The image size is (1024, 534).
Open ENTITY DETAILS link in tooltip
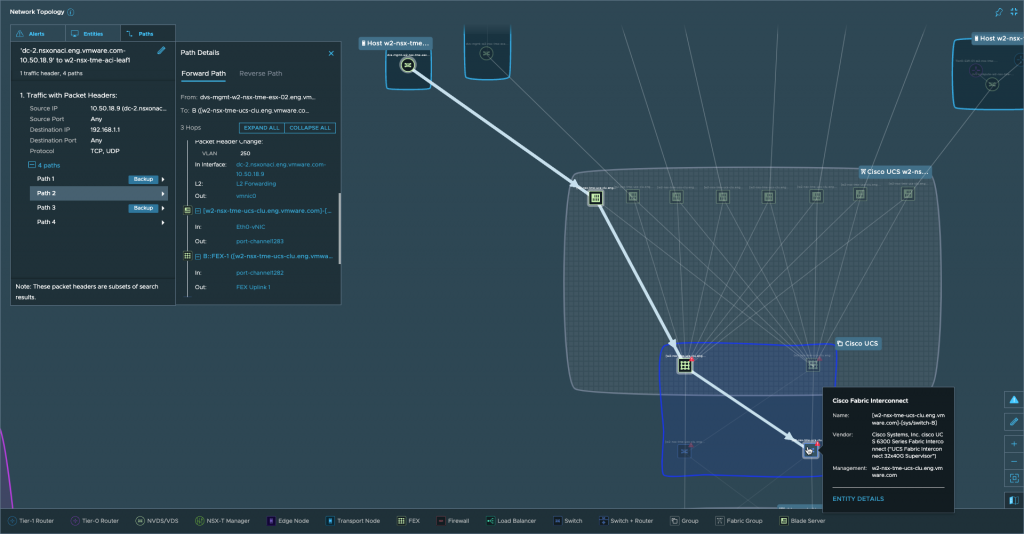coord(858,498)
